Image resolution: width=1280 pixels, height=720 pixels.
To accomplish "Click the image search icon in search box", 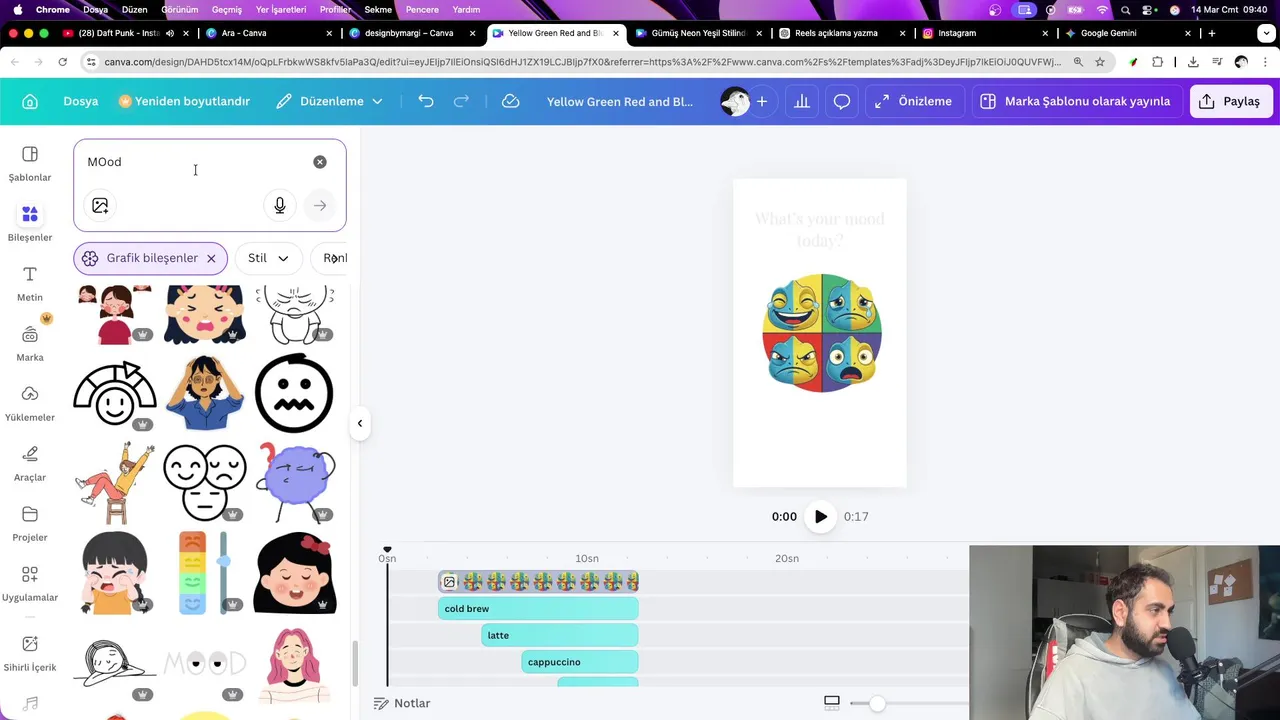I will pos(100,205).
